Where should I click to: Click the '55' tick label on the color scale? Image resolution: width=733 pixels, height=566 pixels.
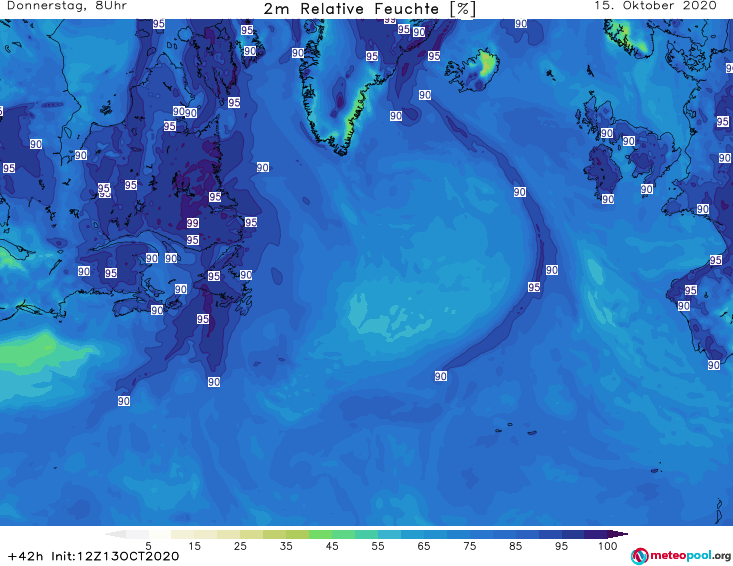tap(378, 546)
